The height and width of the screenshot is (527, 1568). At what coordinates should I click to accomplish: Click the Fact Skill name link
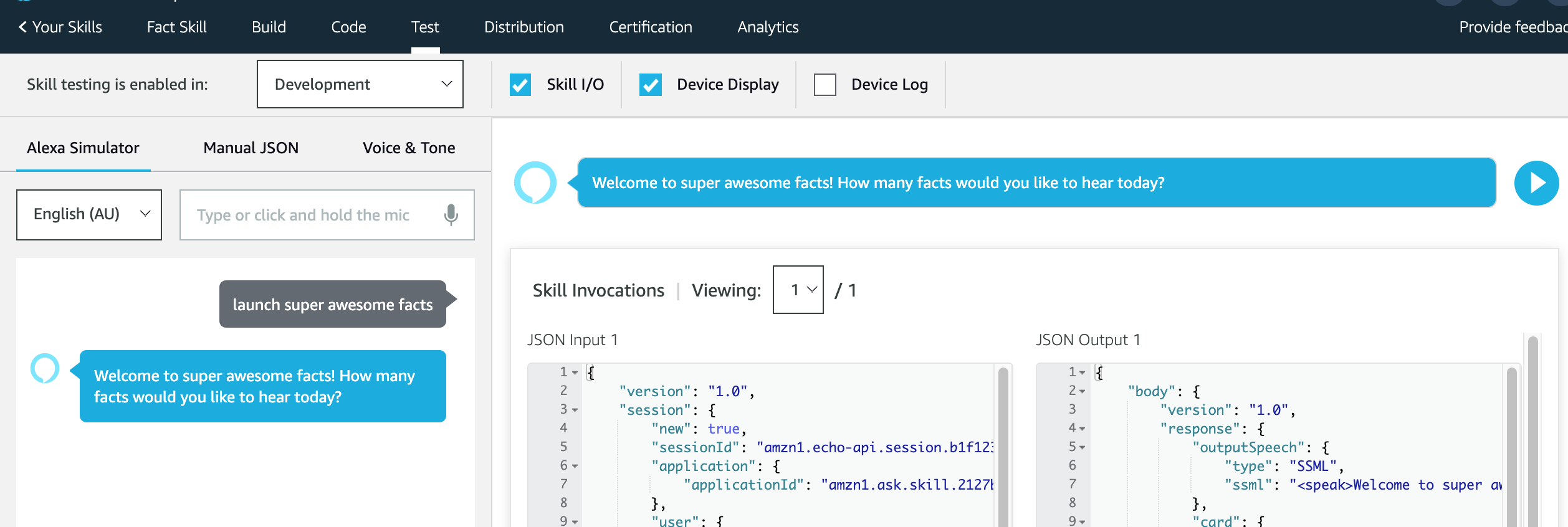click(176, 27)
